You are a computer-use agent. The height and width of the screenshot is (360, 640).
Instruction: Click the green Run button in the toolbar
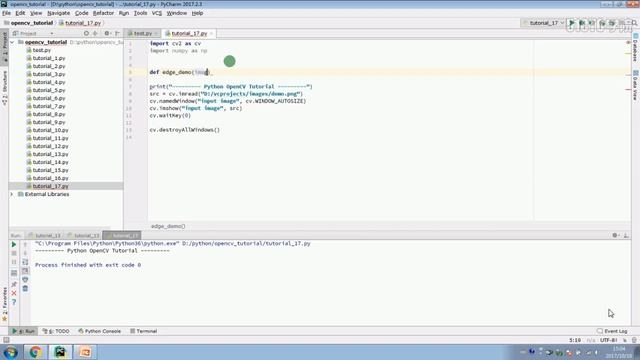coord(572,23)
